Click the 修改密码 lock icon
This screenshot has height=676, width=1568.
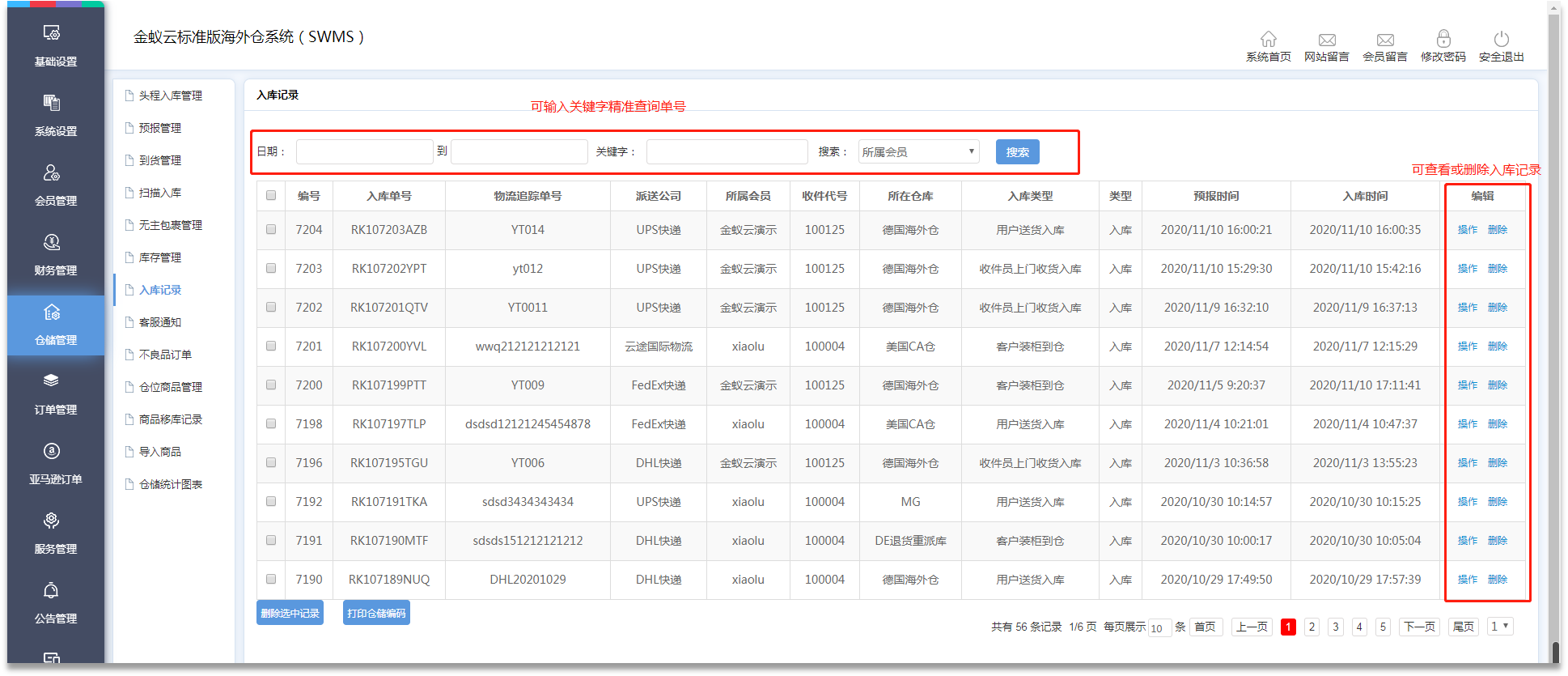pyautogui.click(x=1443, y=40)
